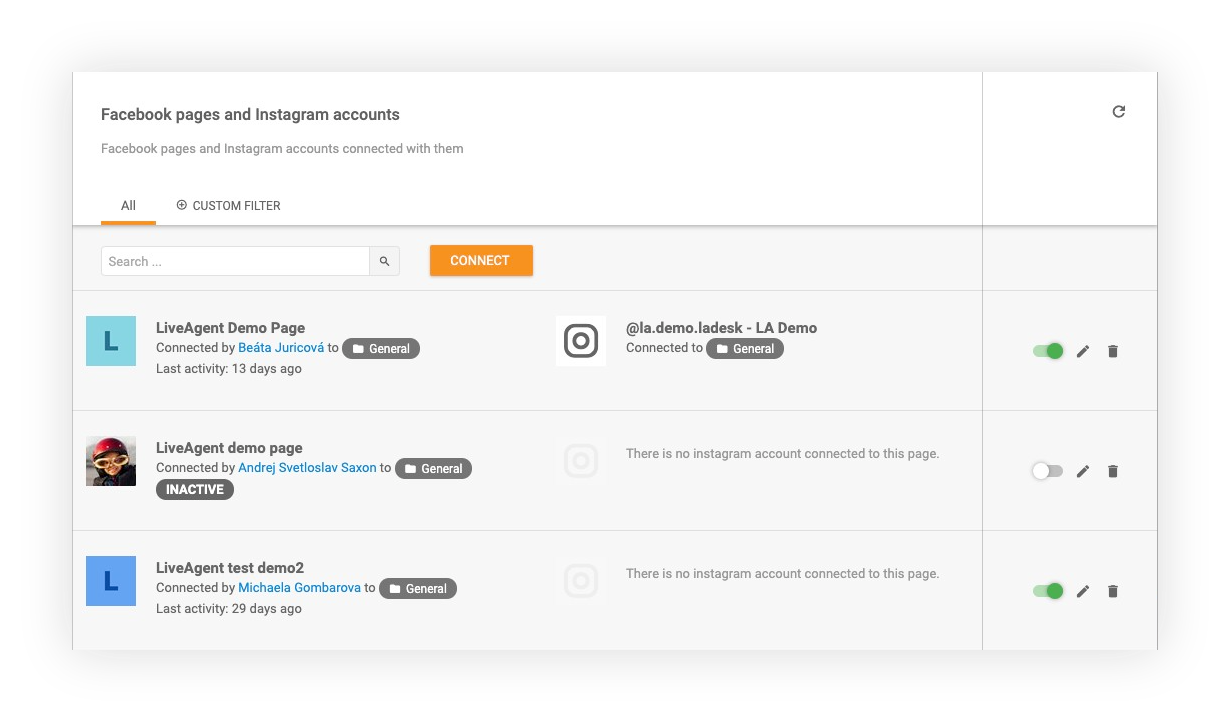
Task: Enable the inactive LiveAgent demo page toggle
Action: pyautogui.click(x=1047, y=471)
